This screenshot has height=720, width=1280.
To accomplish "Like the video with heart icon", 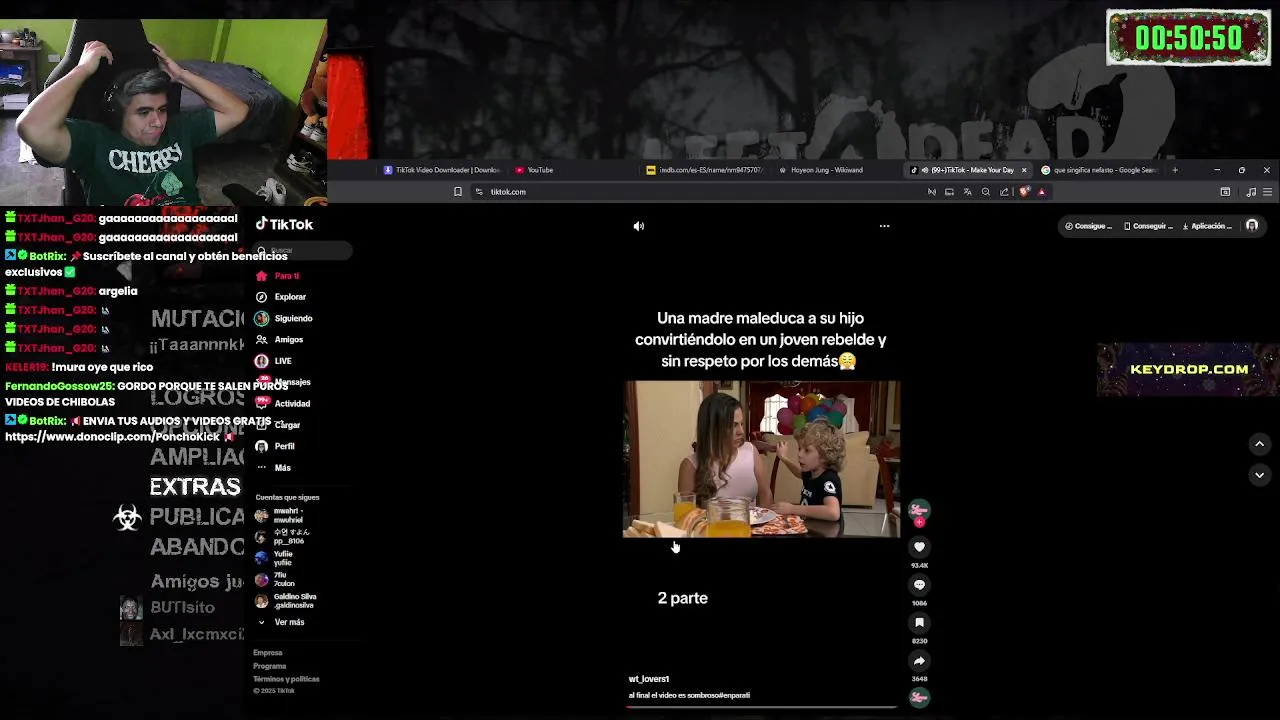I will [919, 547].
